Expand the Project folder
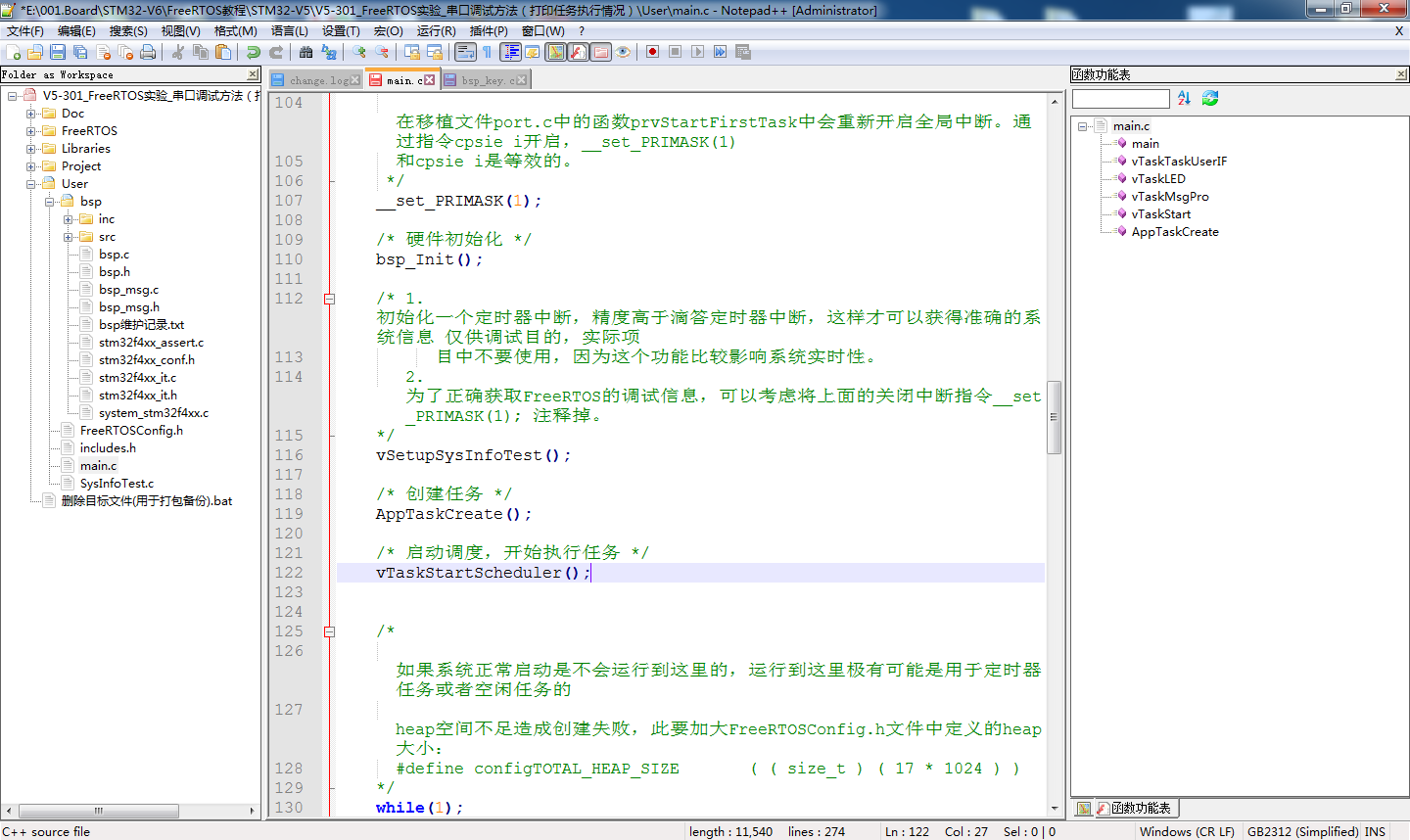The height and width of the screenshot is (840, 1410). [31, 166]
